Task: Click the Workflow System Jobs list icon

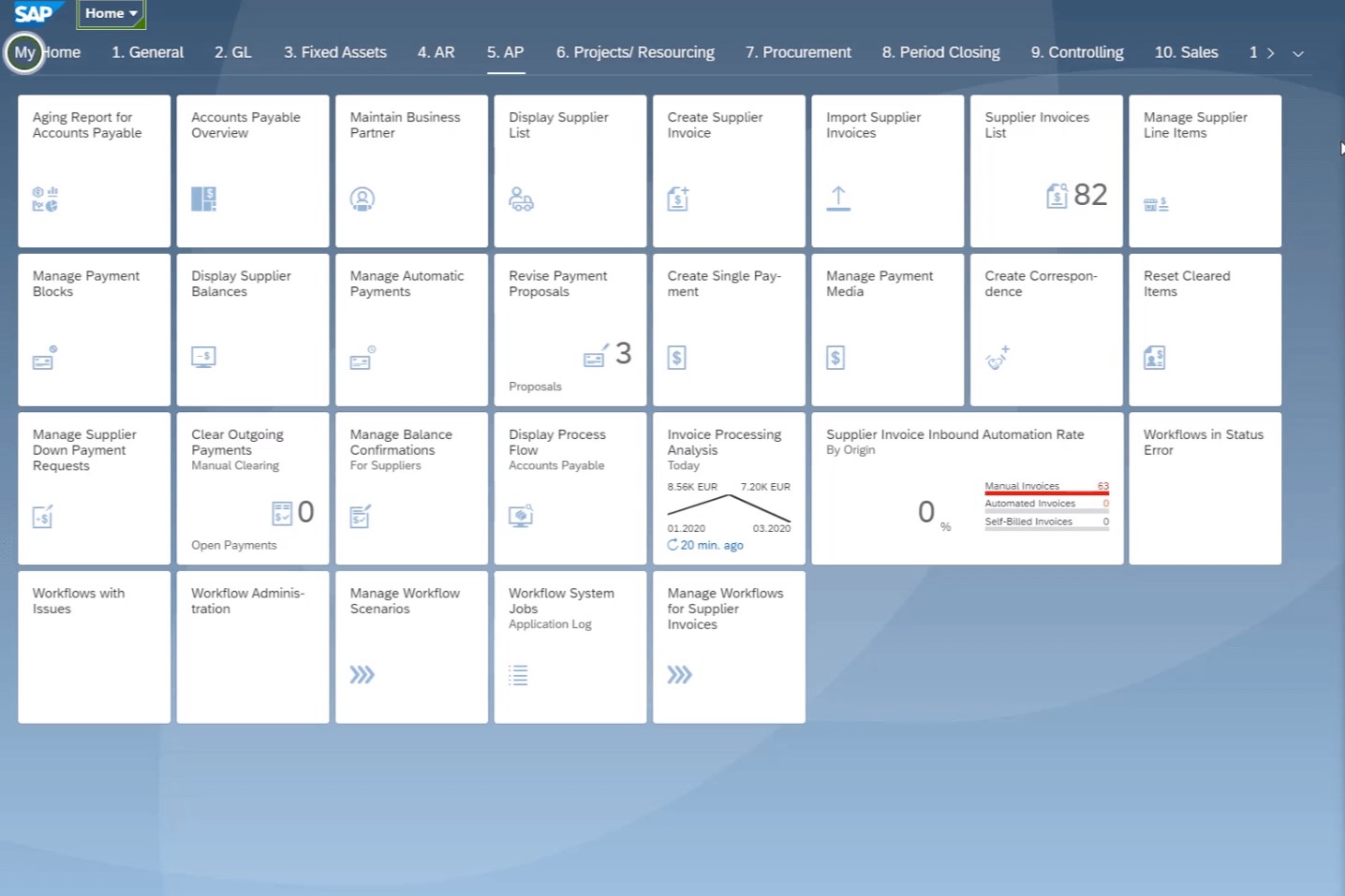Action: (x=518, y=675)
